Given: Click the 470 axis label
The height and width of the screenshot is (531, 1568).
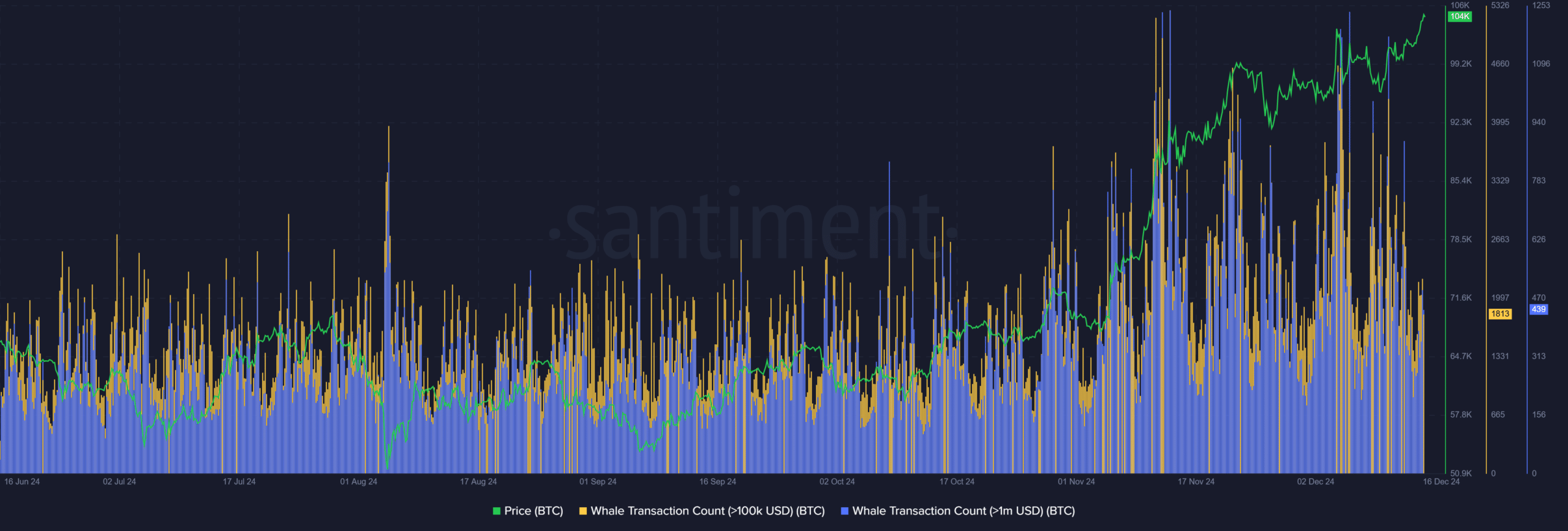Looking at the screenshot, I should pyautogui.click(x=1539, y=298).
